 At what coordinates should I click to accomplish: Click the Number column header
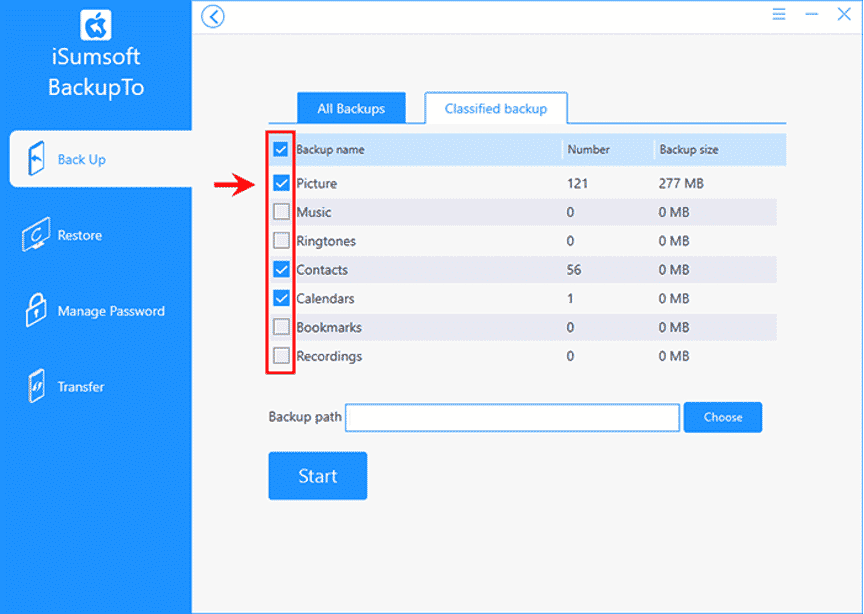pyautogui.click(x=588, y=149)
